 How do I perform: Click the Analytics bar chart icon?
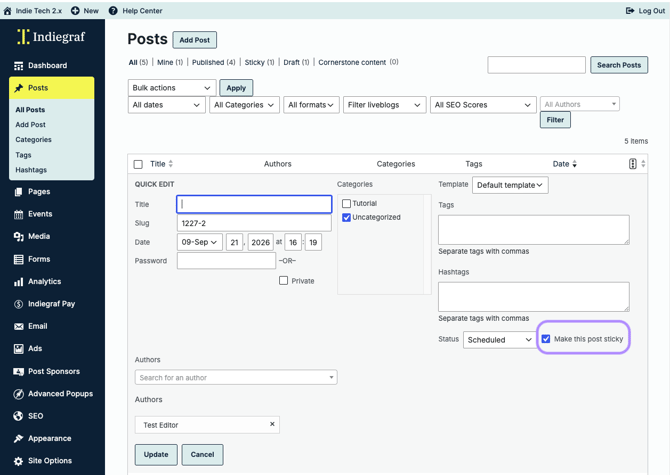tap(18, 281)
